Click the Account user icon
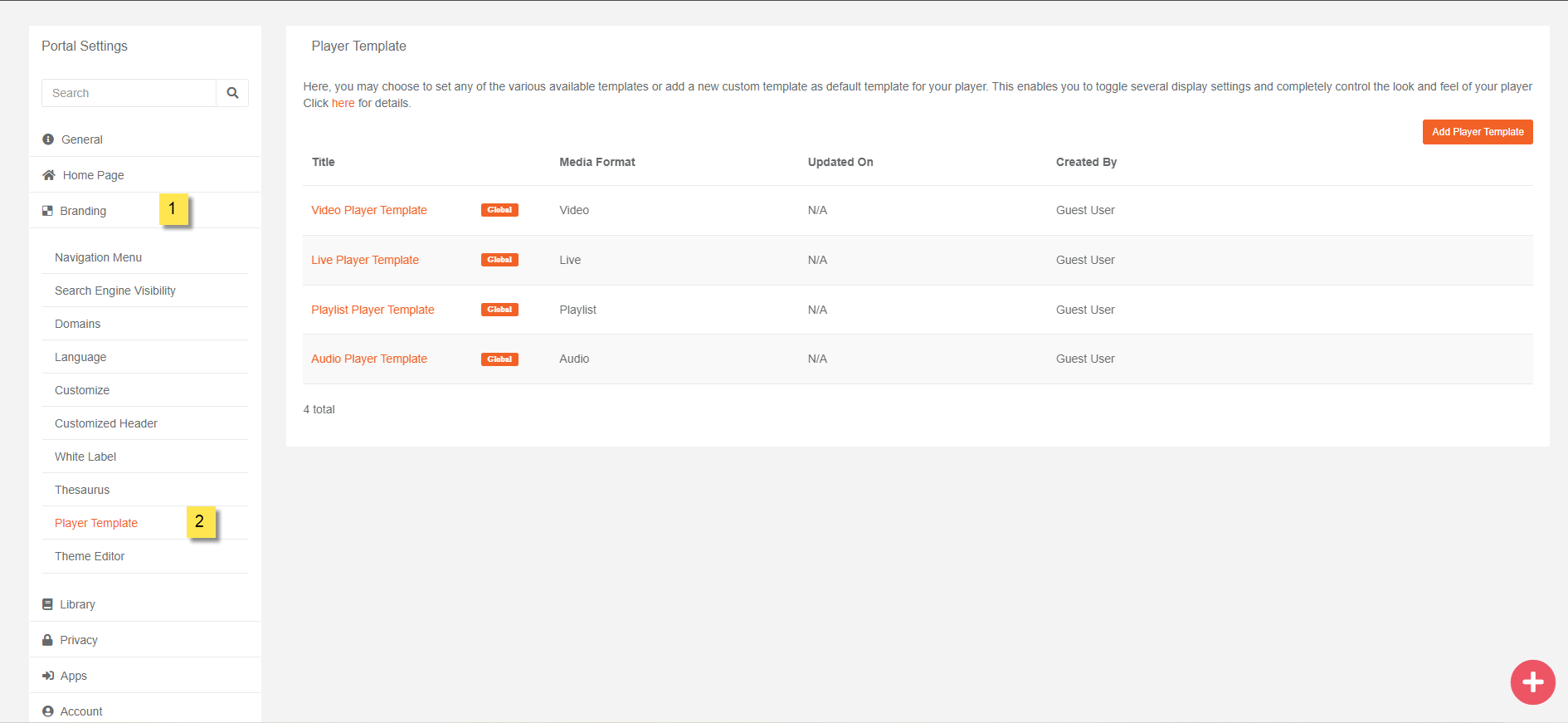This screenshot has width=1568, height=723. pos(48,711)
